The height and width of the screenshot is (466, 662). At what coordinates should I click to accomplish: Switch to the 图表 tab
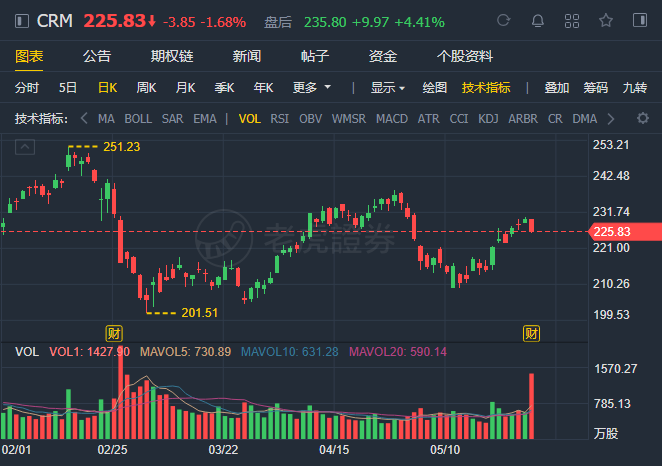pyautogui.click(x=29, y=56)
